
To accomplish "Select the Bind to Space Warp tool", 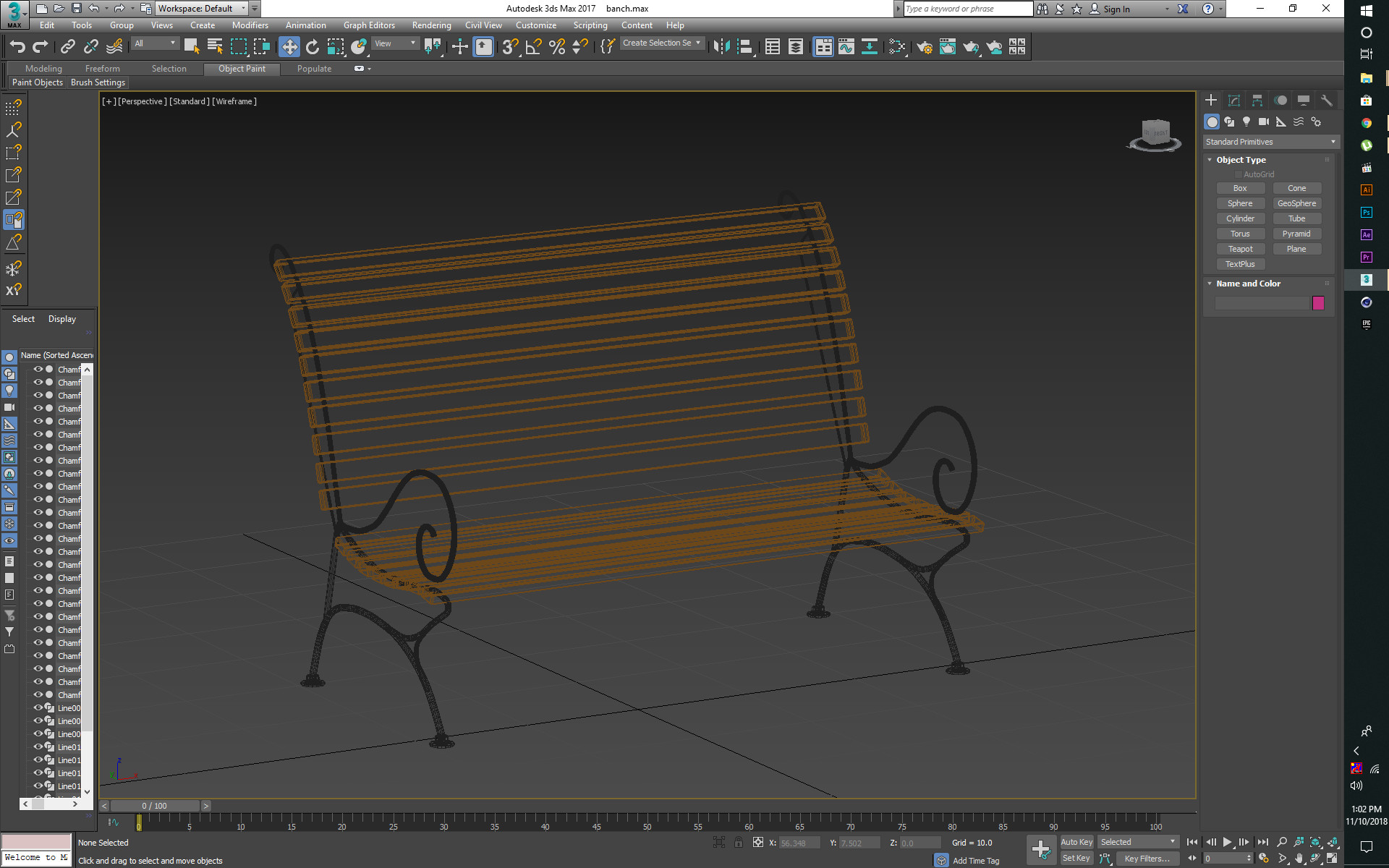I will point(114,47).
